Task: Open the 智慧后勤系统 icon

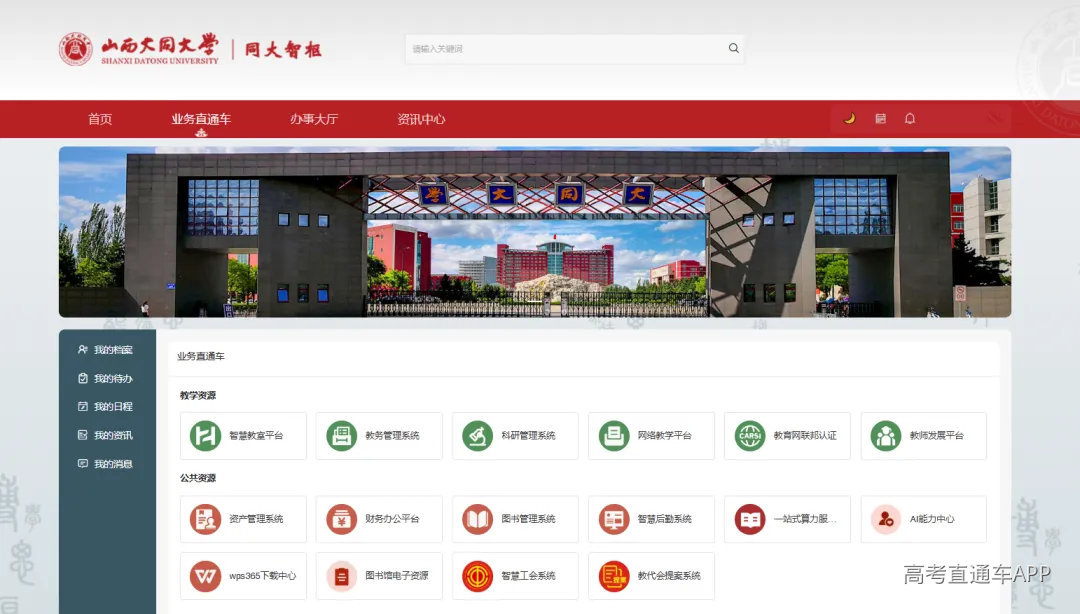Action: (614, 520)
